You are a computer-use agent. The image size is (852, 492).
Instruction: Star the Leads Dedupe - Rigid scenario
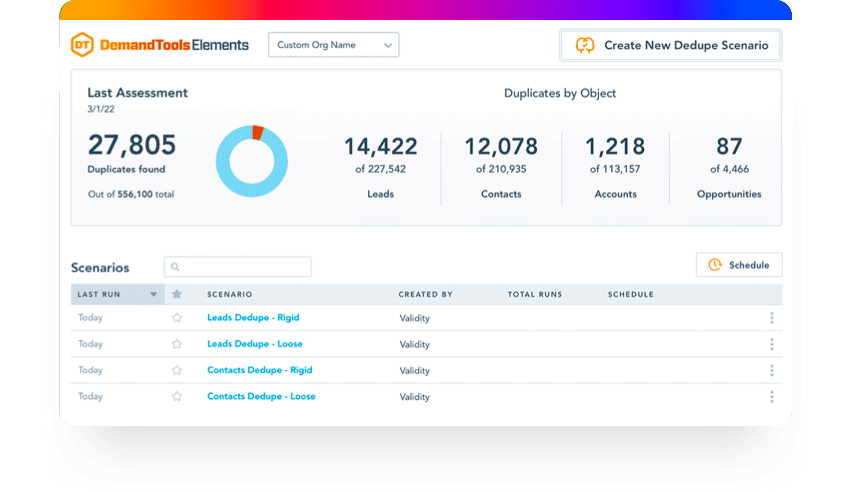[177, 317]
